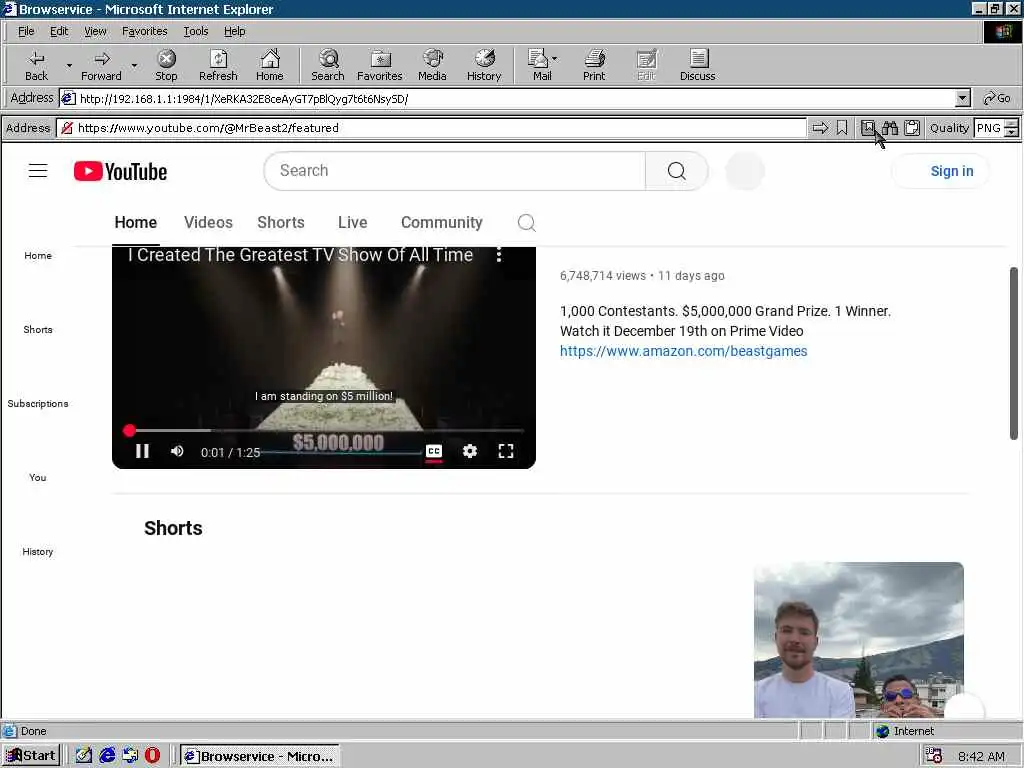1024x768 pixels.
Task: Pause the playing video
Action: [142, 451]
